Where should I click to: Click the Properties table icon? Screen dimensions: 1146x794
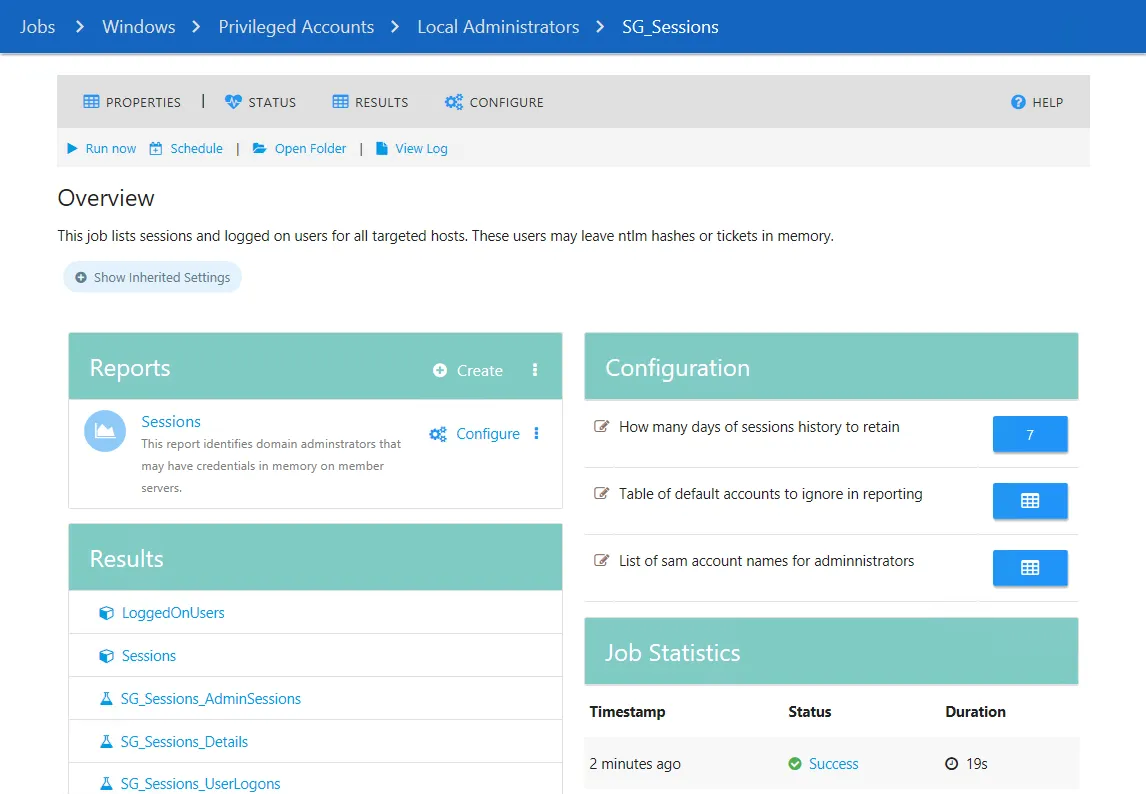(x=91, y=102)
